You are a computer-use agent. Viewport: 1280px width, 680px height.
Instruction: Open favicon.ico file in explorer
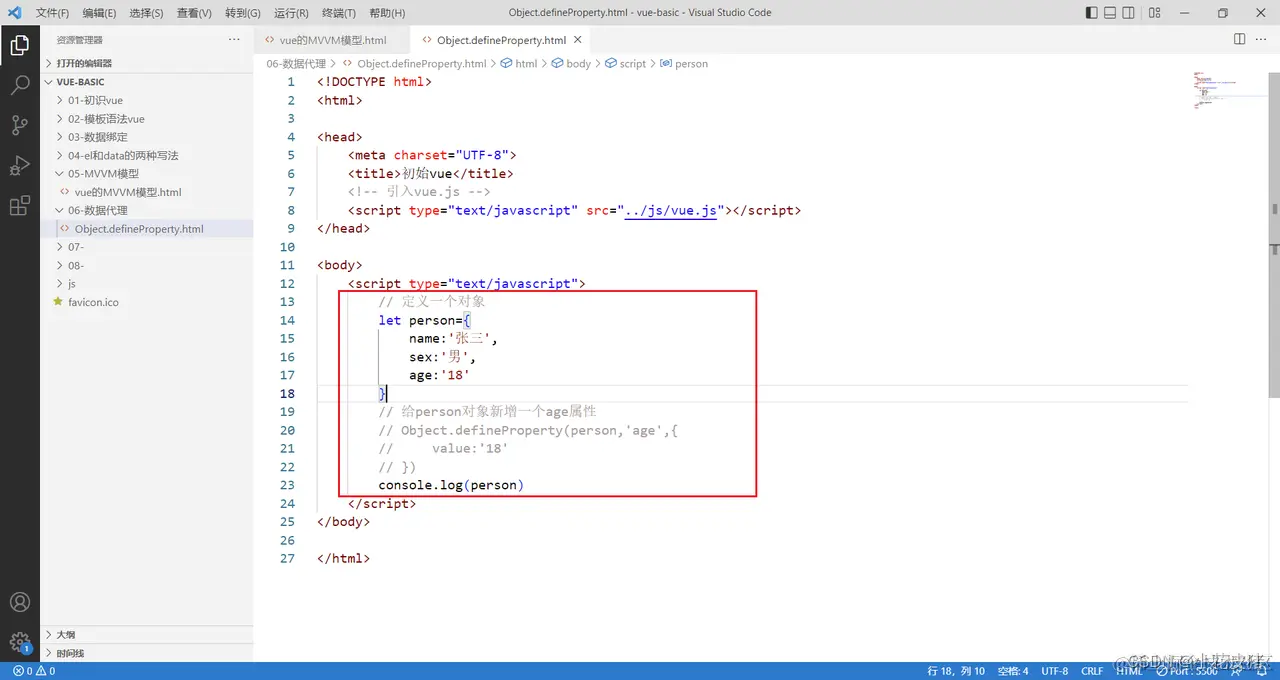coord(147,301)
